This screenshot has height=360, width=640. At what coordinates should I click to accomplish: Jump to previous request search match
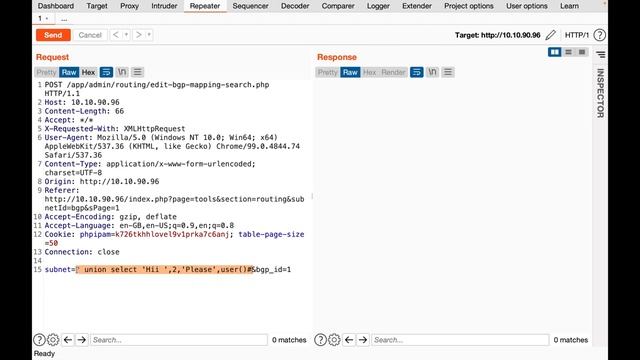coord(68,340)
